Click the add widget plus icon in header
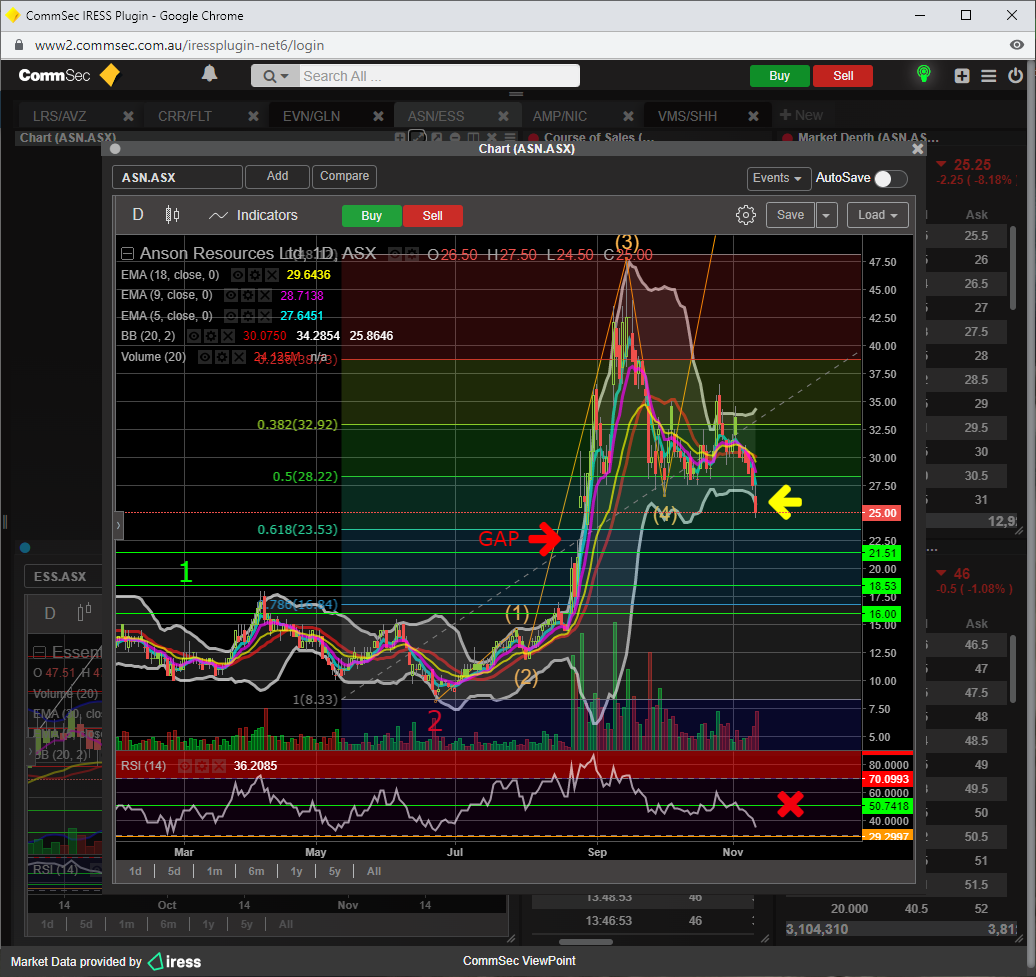1036x977 pixels. pos(962,76)
